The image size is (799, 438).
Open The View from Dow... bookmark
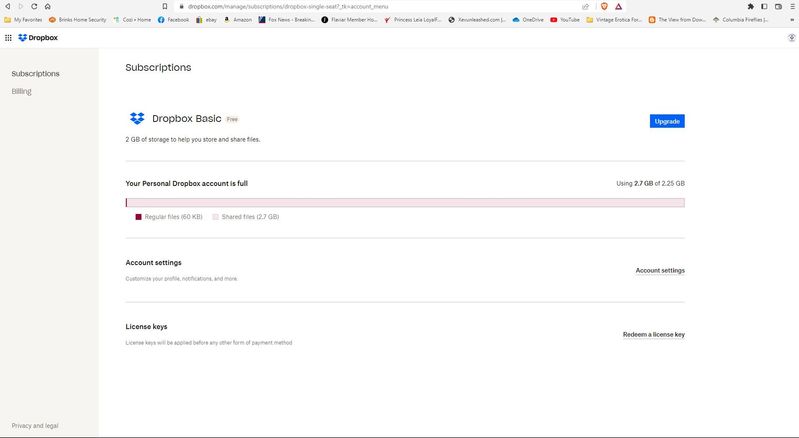677,20
